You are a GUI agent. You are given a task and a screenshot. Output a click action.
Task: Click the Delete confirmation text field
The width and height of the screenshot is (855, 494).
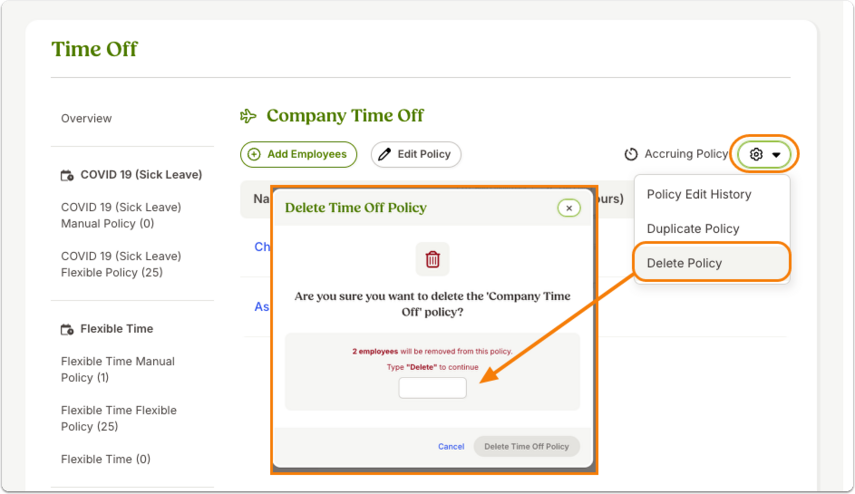[432, 388]
